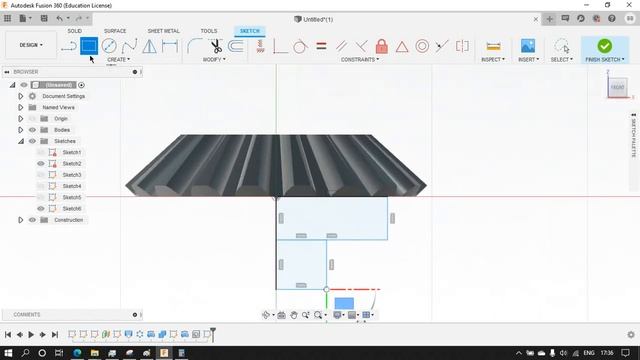Open the CONSTRAINTS dropdown menu
This screenshot has width=640, height=360.
tap(360, 60)
